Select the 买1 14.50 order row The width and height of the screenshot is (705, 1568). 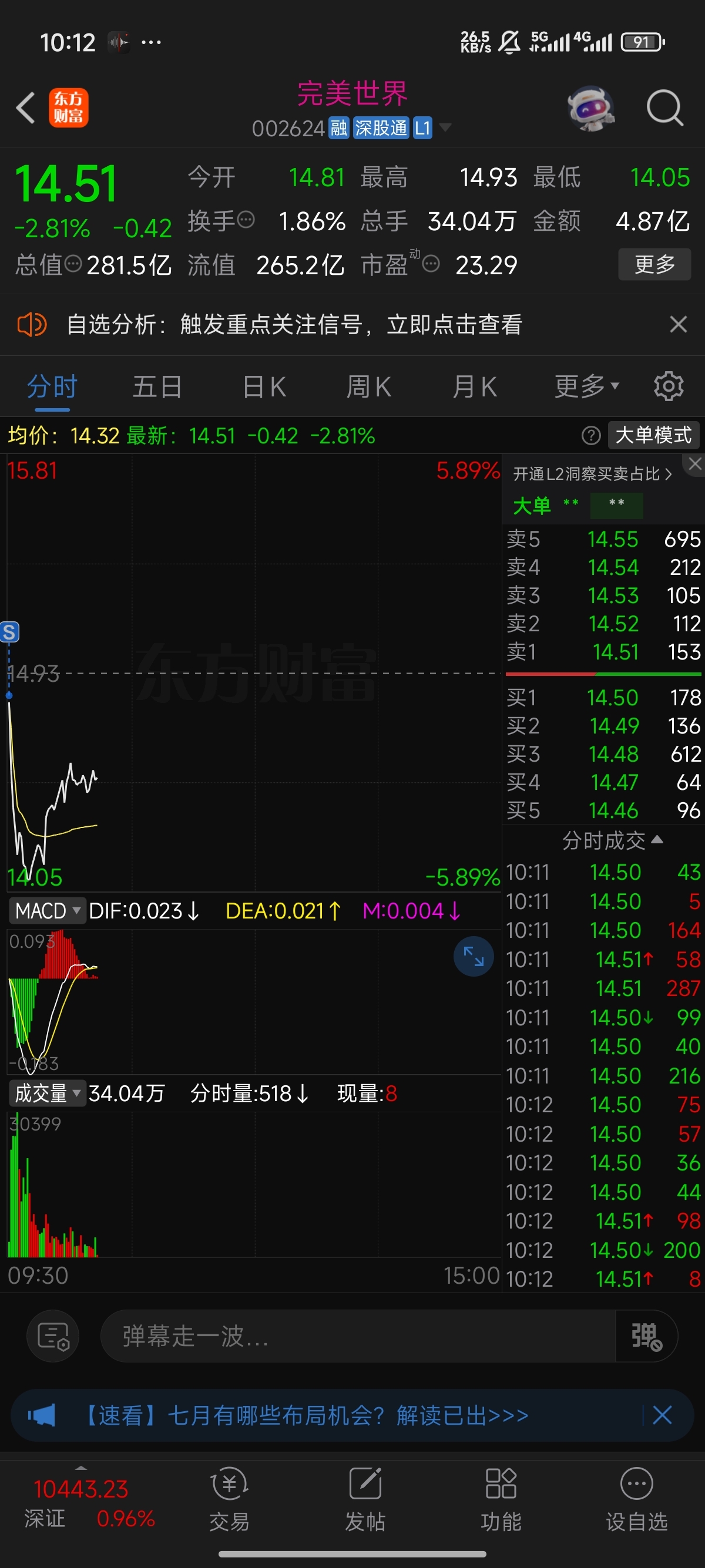pos(603,698)
